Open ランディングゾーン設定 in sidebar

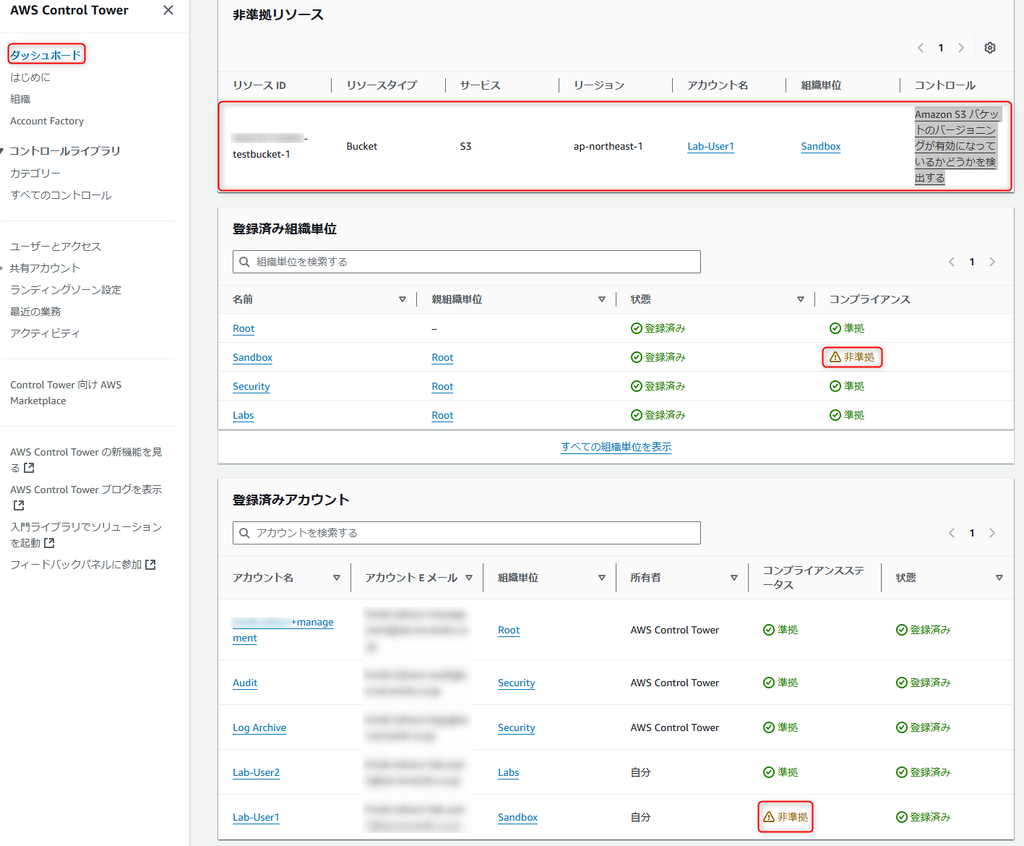(x=66, y=289)
